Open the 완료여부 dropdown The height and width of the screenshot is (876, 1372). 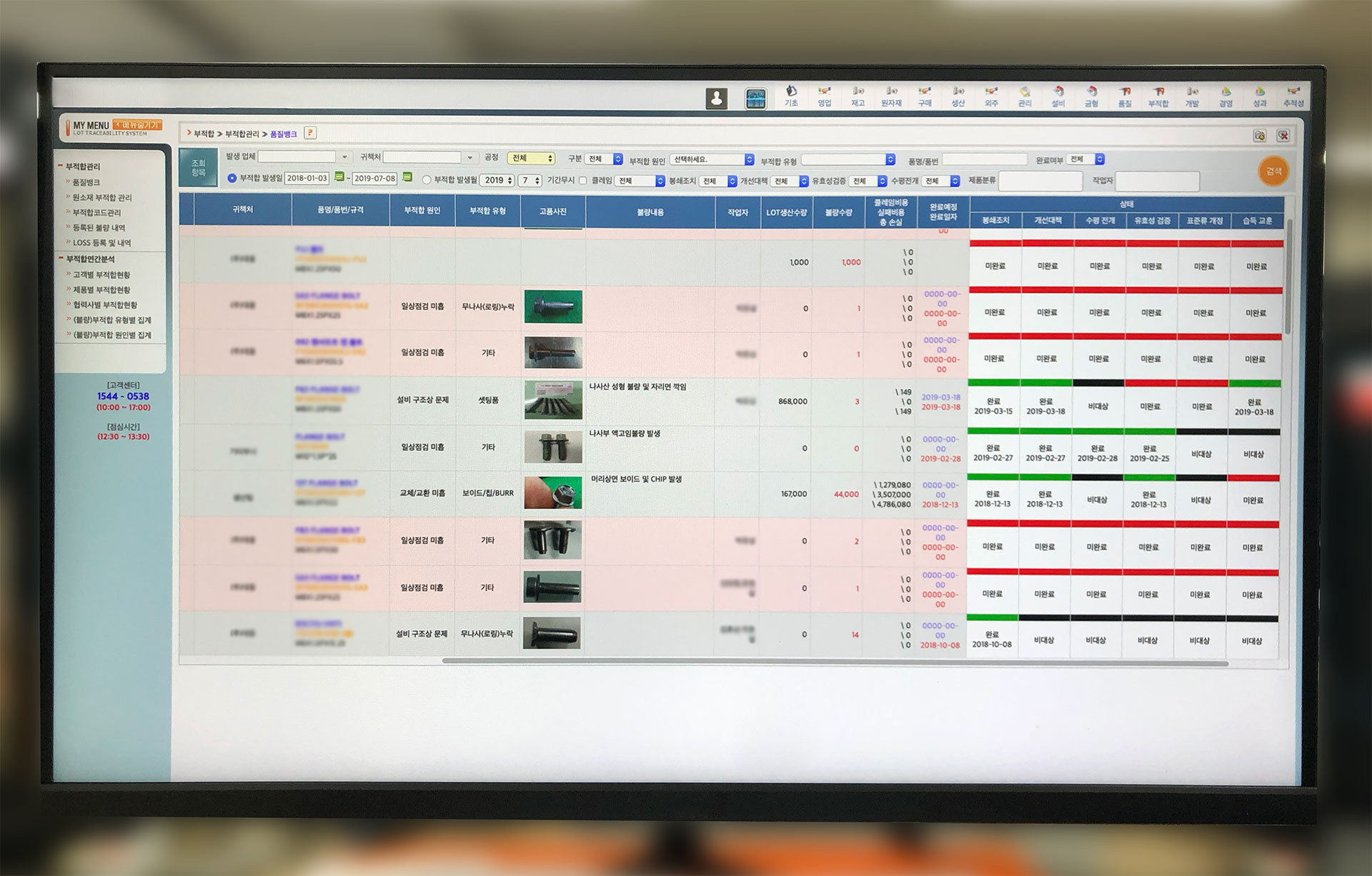[1085, 159]
